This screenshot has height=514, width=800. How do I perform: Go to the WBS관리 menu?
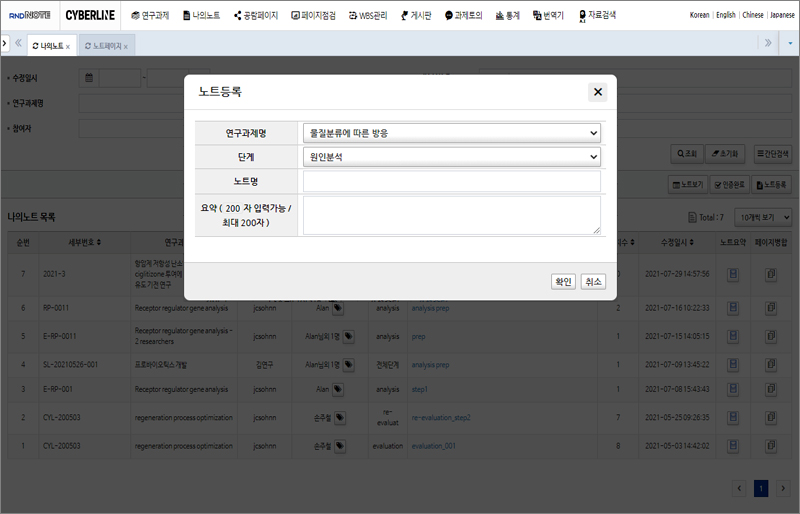click(x=367, y=16)
